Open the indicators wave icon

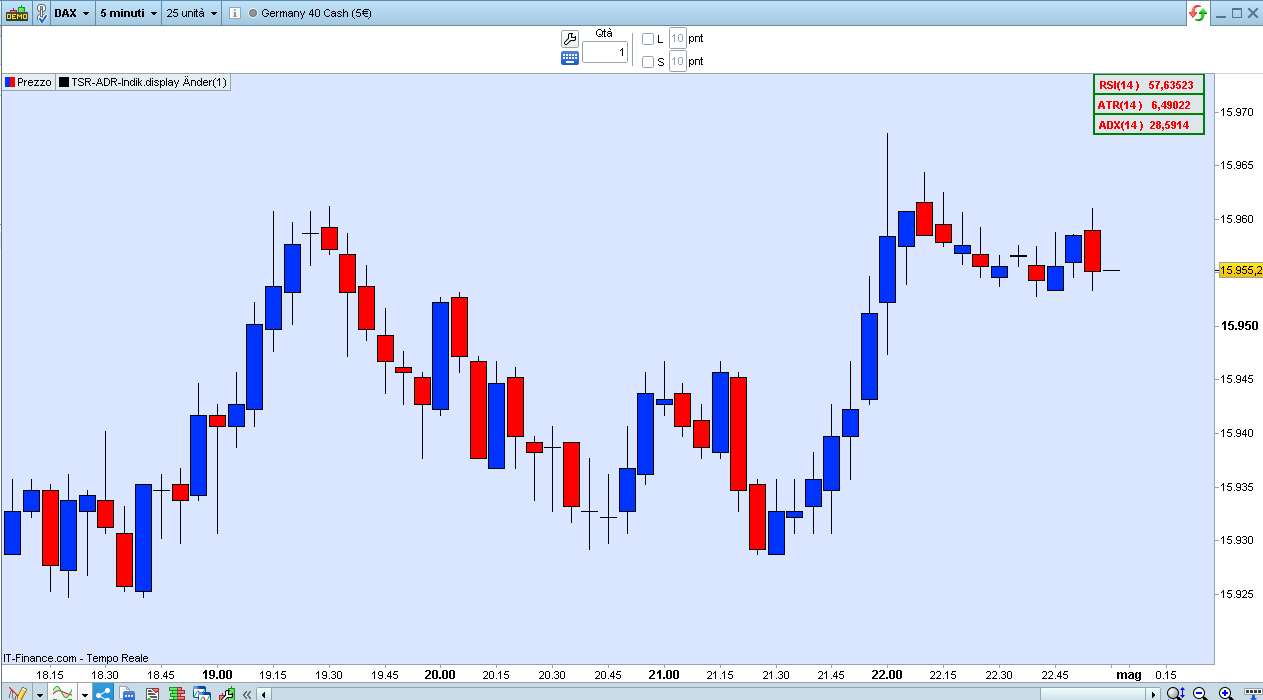62,692
